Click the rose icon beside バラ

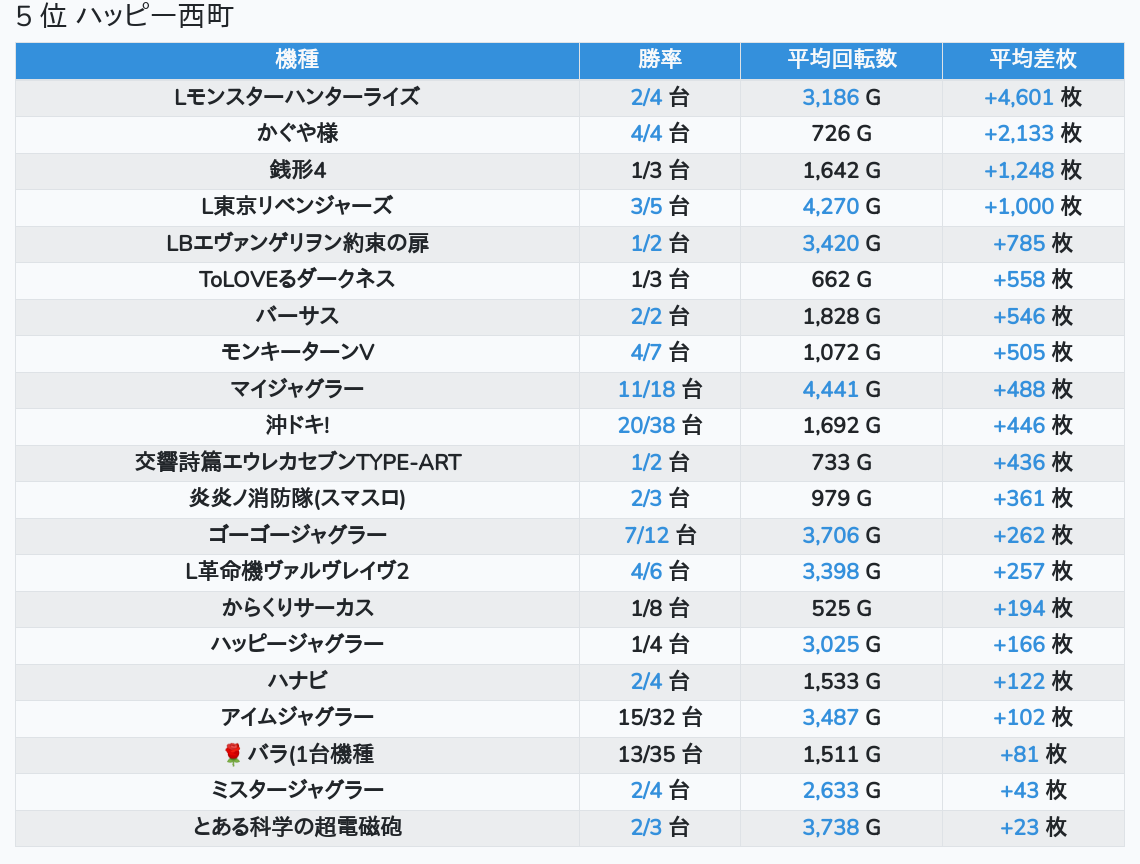click(x=233, y=754)
